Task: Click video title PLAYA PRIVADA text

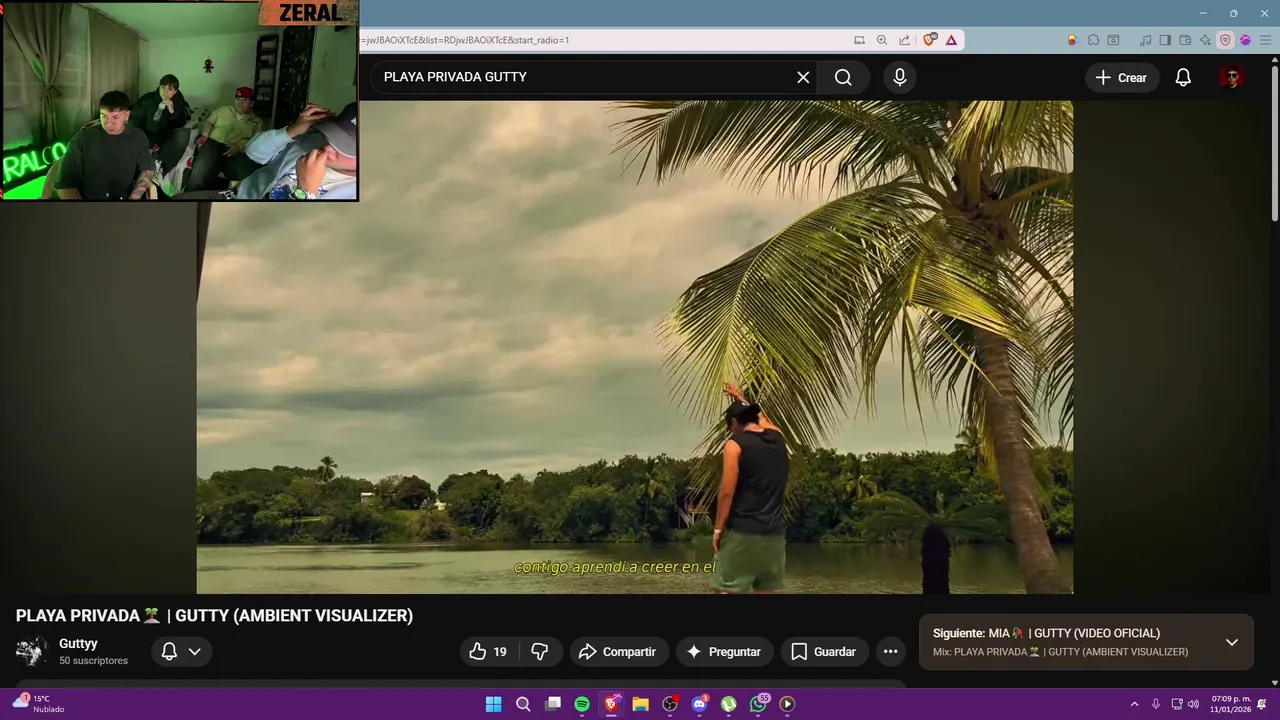Action: (x=214, y=616)
